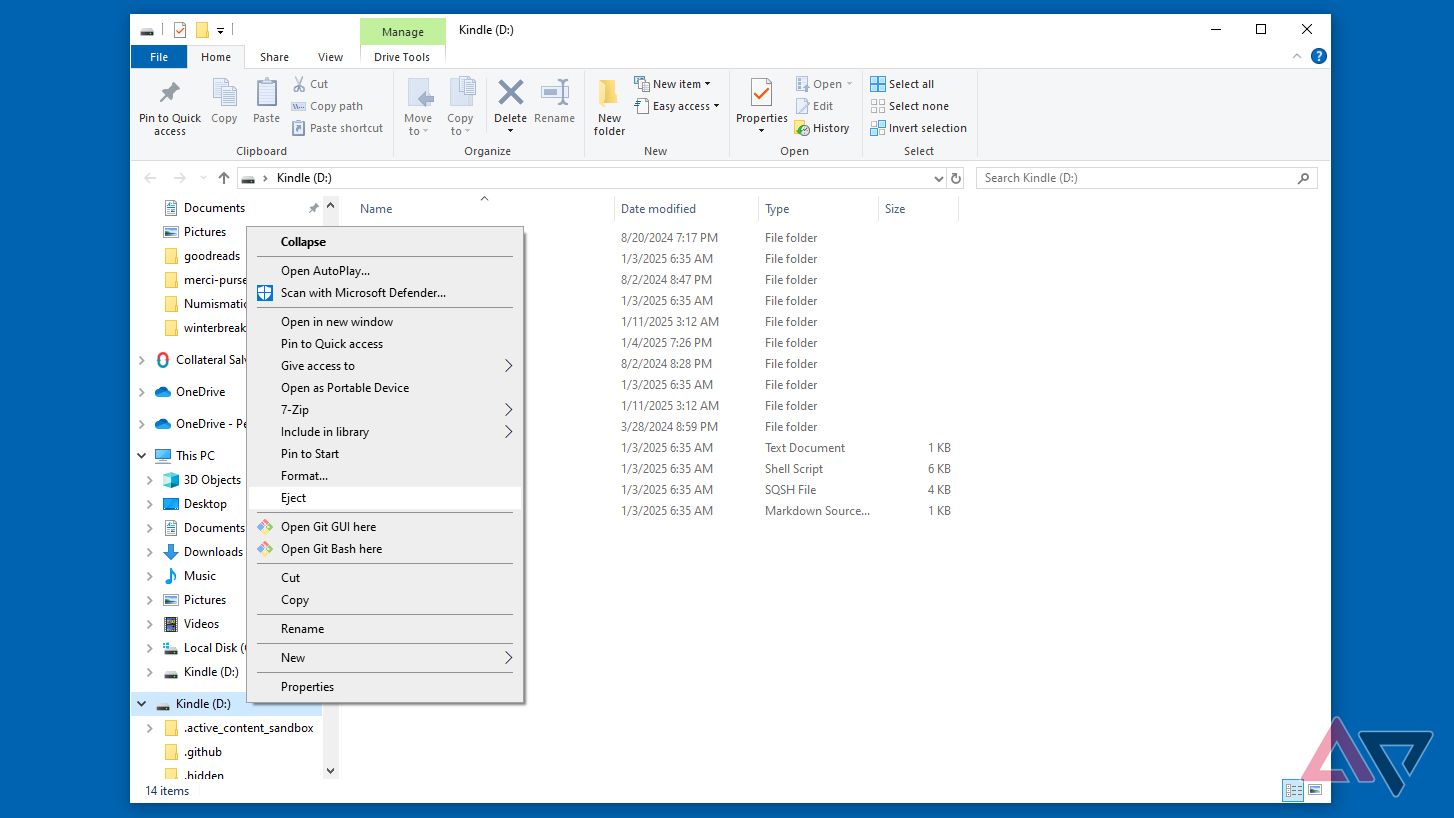1454x818 pixels.
Task: Open the Easy access dropdown
Action: click(x=677, y=106)
